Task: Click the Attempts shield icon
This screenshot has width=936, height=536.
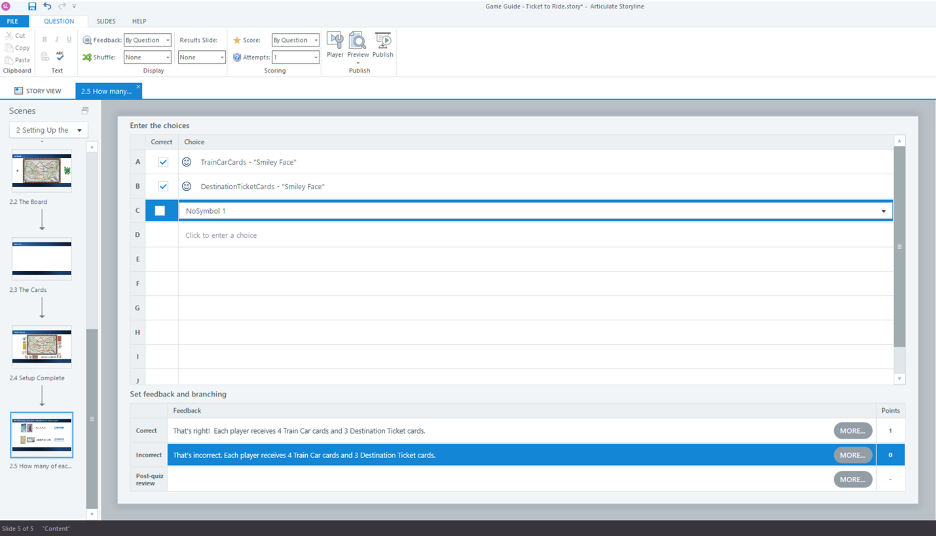Action: click(x=237, y=57)
